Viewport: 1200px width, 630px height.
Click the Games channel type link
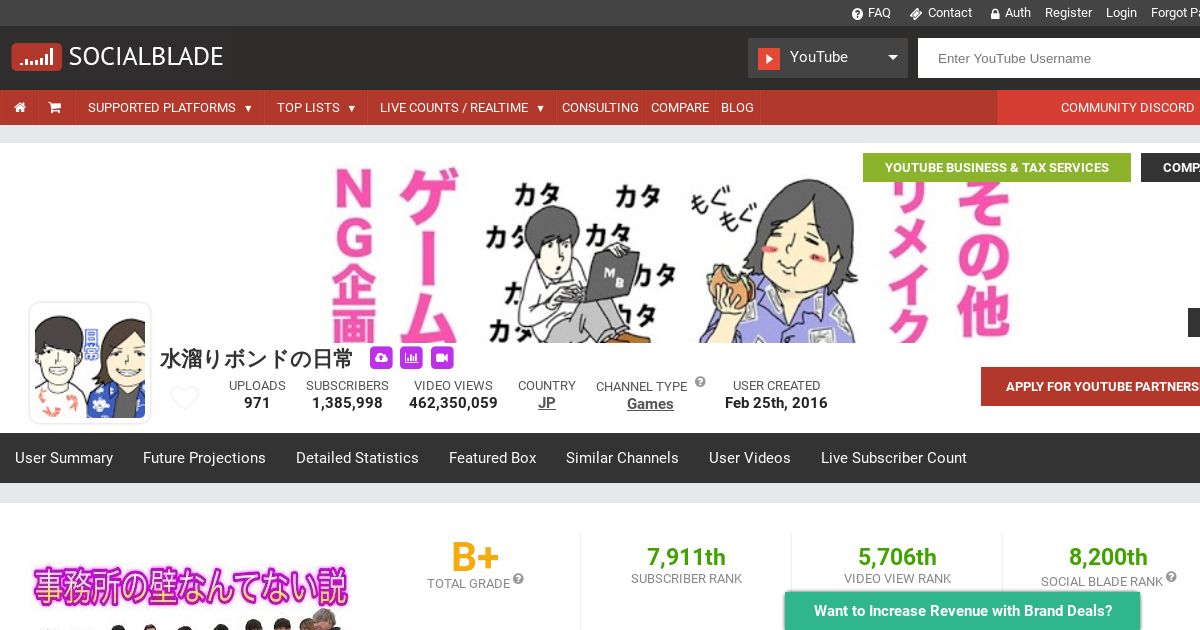[x=650, y=404]
